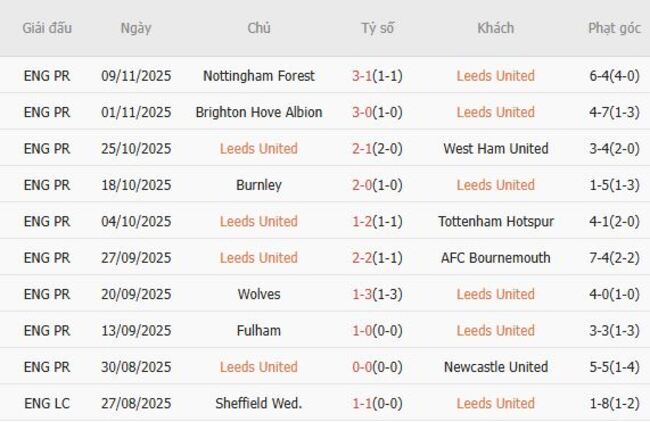This screenshot has width=650, height=422.
Task: Click the Burnley home team link
Action: pyautogui.click(x=258, y=185)
